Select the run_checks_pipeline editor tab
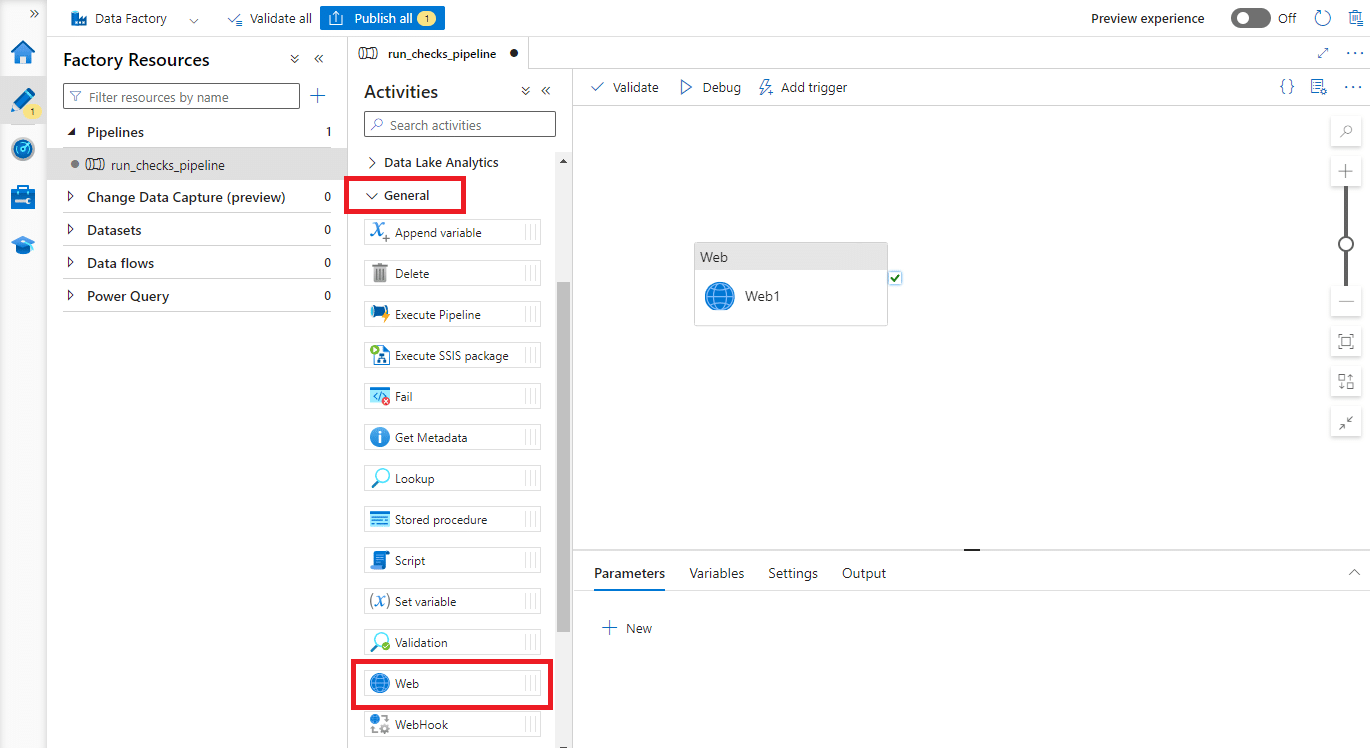This screenshot has width=1370, height=748. tap(438, 53)
